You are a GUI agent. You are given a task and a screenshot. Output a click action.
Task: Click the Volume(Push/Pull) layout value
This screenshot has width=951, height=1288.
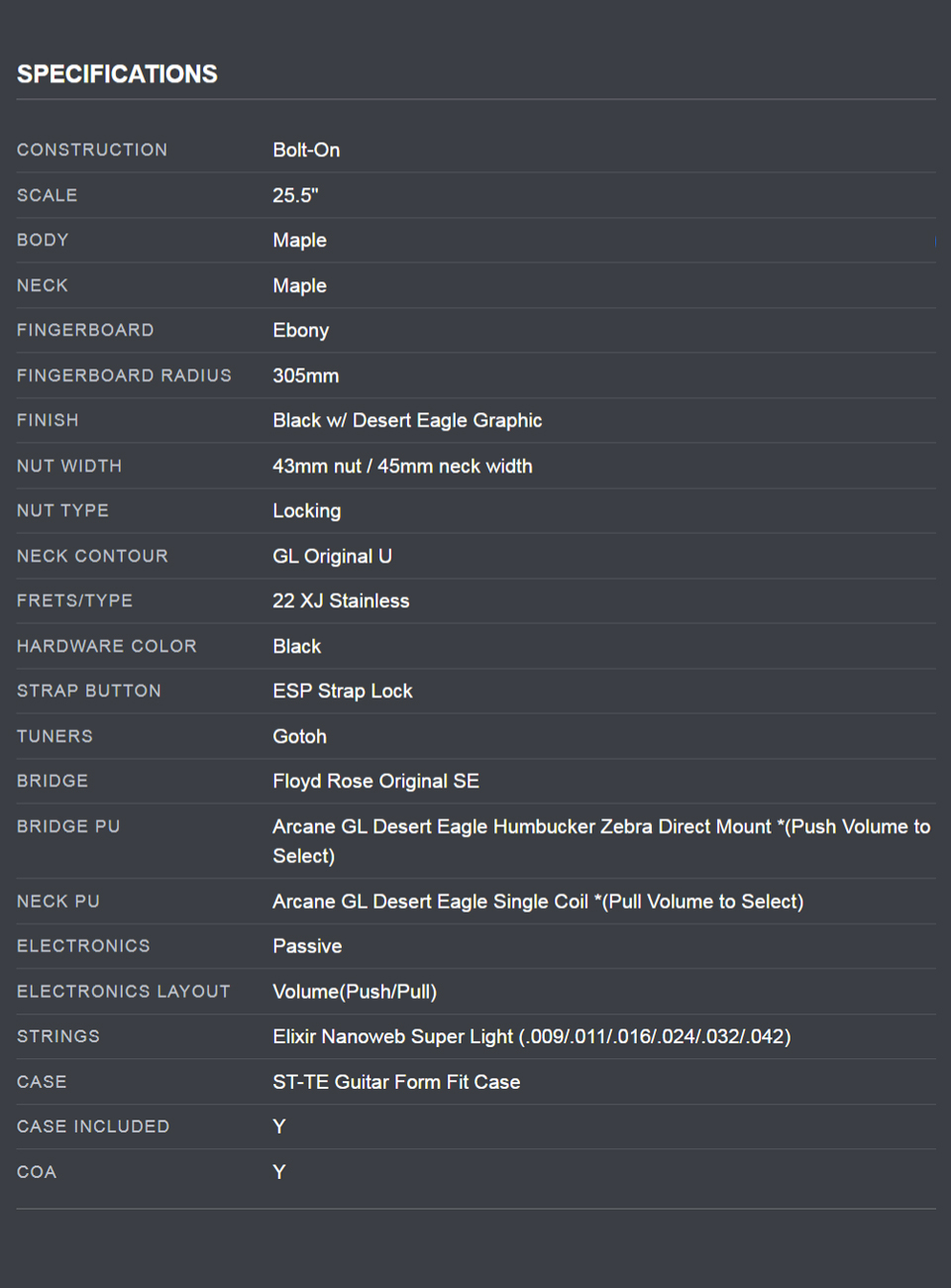click(355, 992)
